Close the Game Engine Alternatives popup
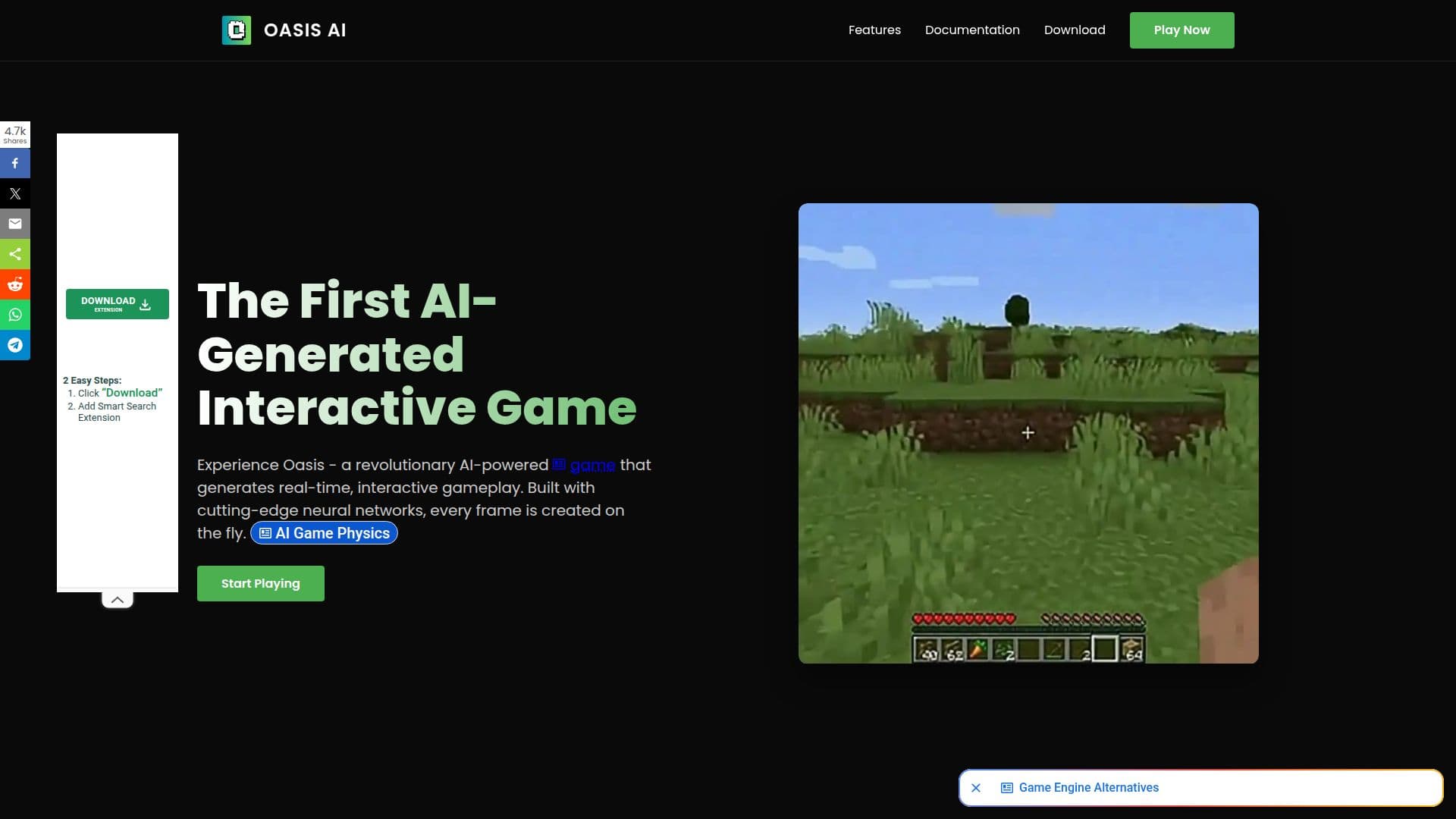The height and width of the screenshot is (819, 1456). pyautogui.click(x=976, y=788)
